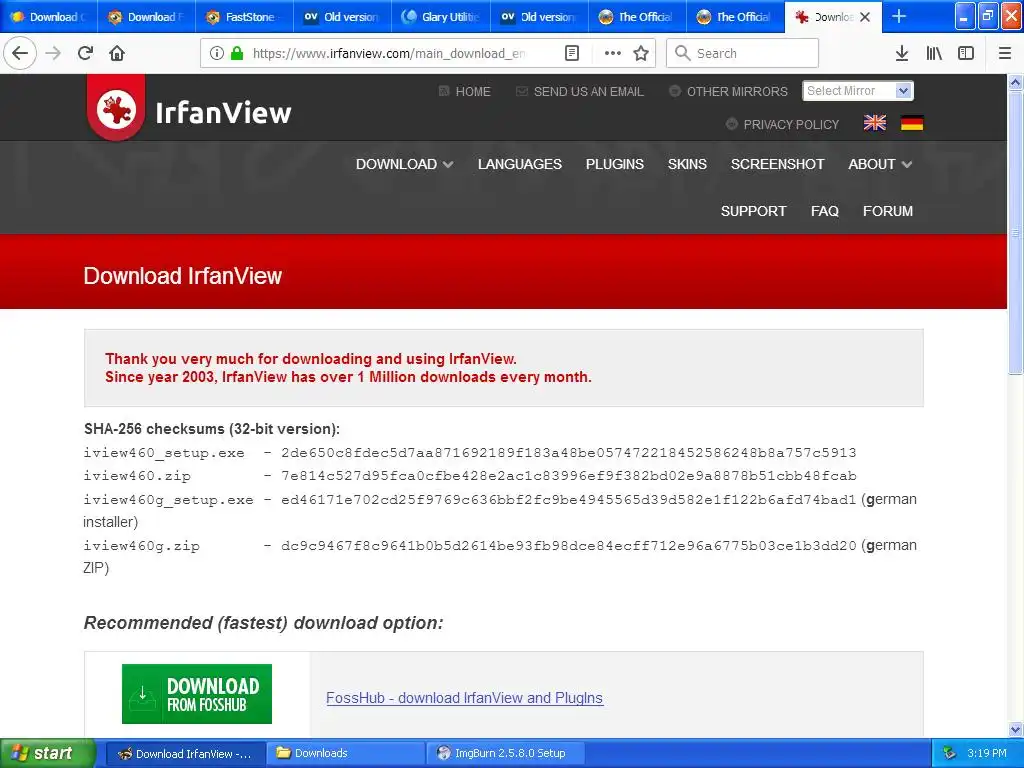The width and height of the screenshot is (1024, 768).
Task: Close the current IrfanView download tab
Action: coord(865,17)
